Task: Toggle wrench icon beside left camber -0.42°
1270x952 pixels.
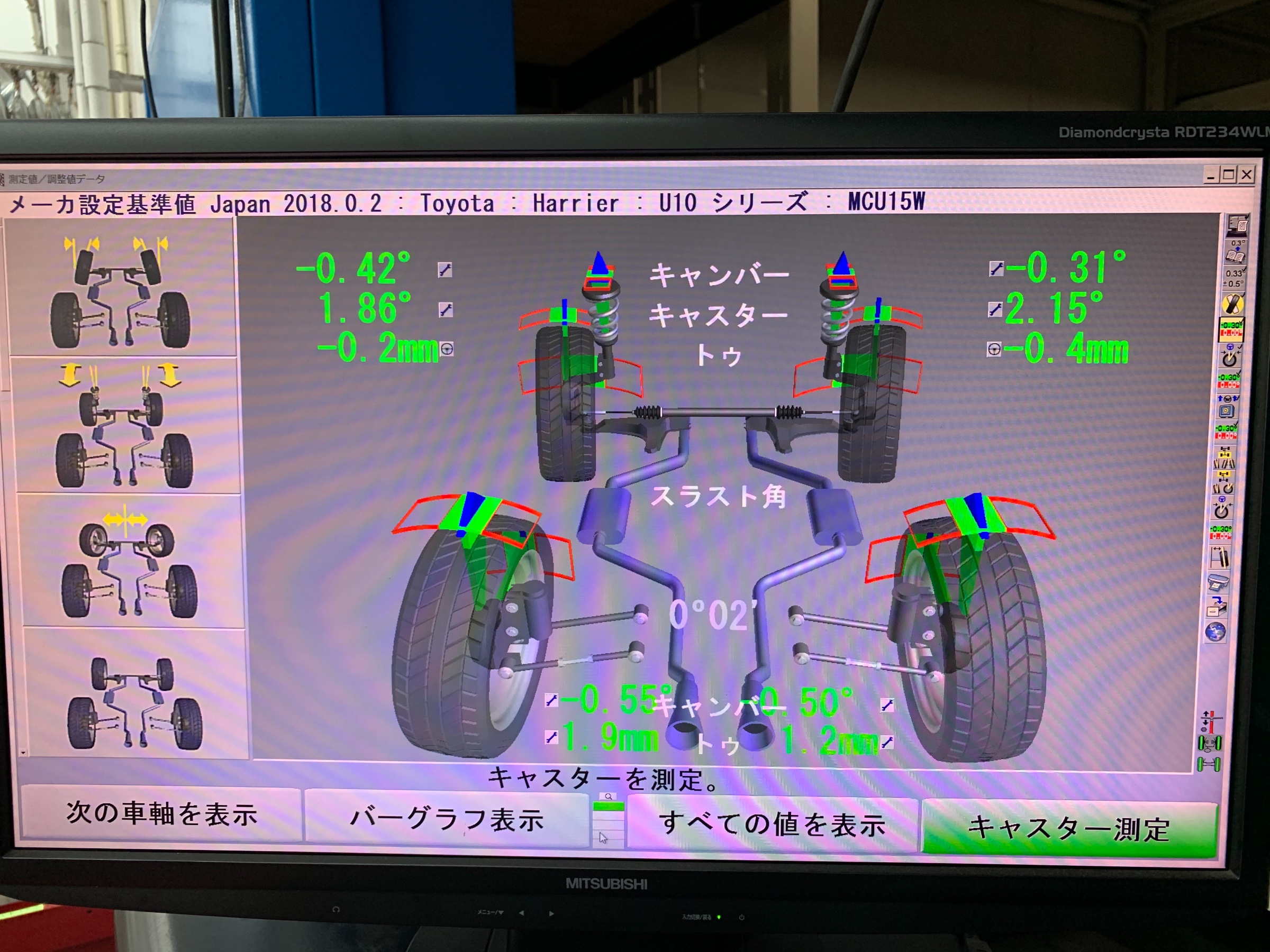Action: point(445,270)
